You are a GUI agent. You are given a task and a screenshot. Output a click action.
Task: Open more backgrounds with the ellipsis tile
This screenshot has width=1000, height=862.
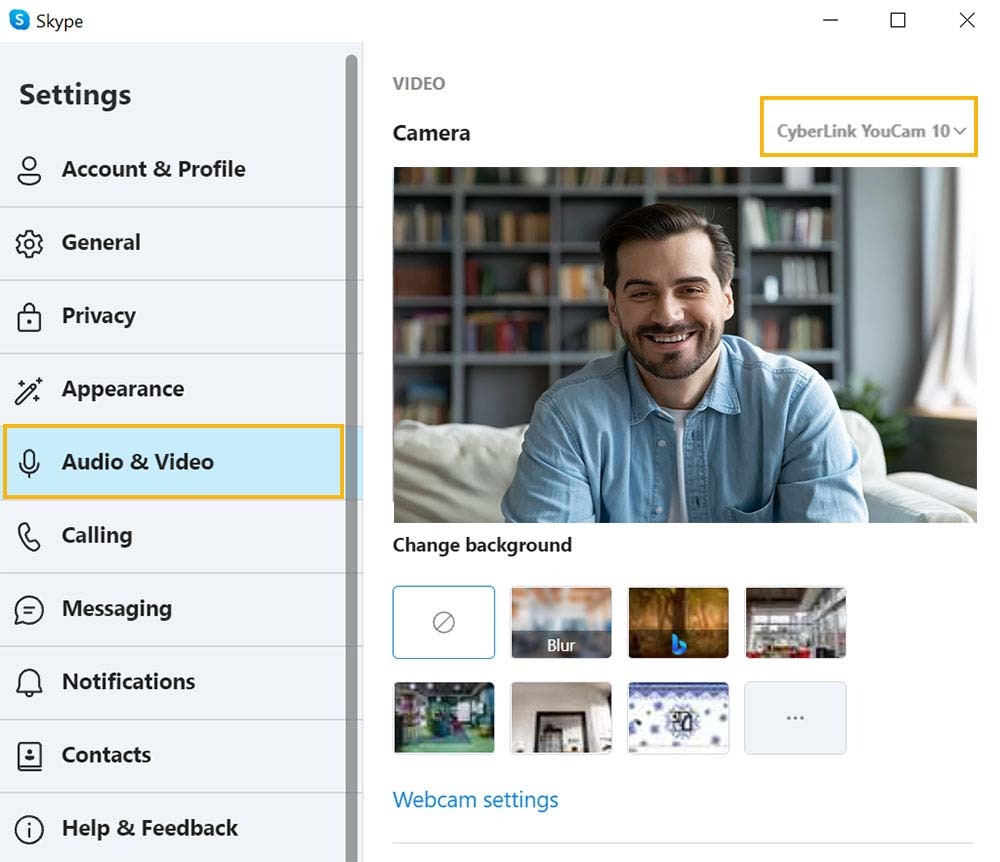point(795,717)
